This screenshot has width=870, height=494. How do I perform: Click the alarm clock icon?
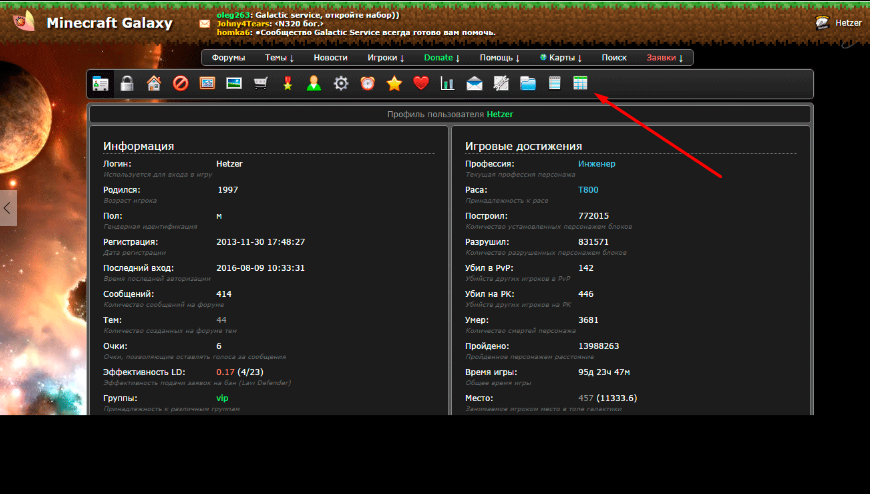(367, 84)
